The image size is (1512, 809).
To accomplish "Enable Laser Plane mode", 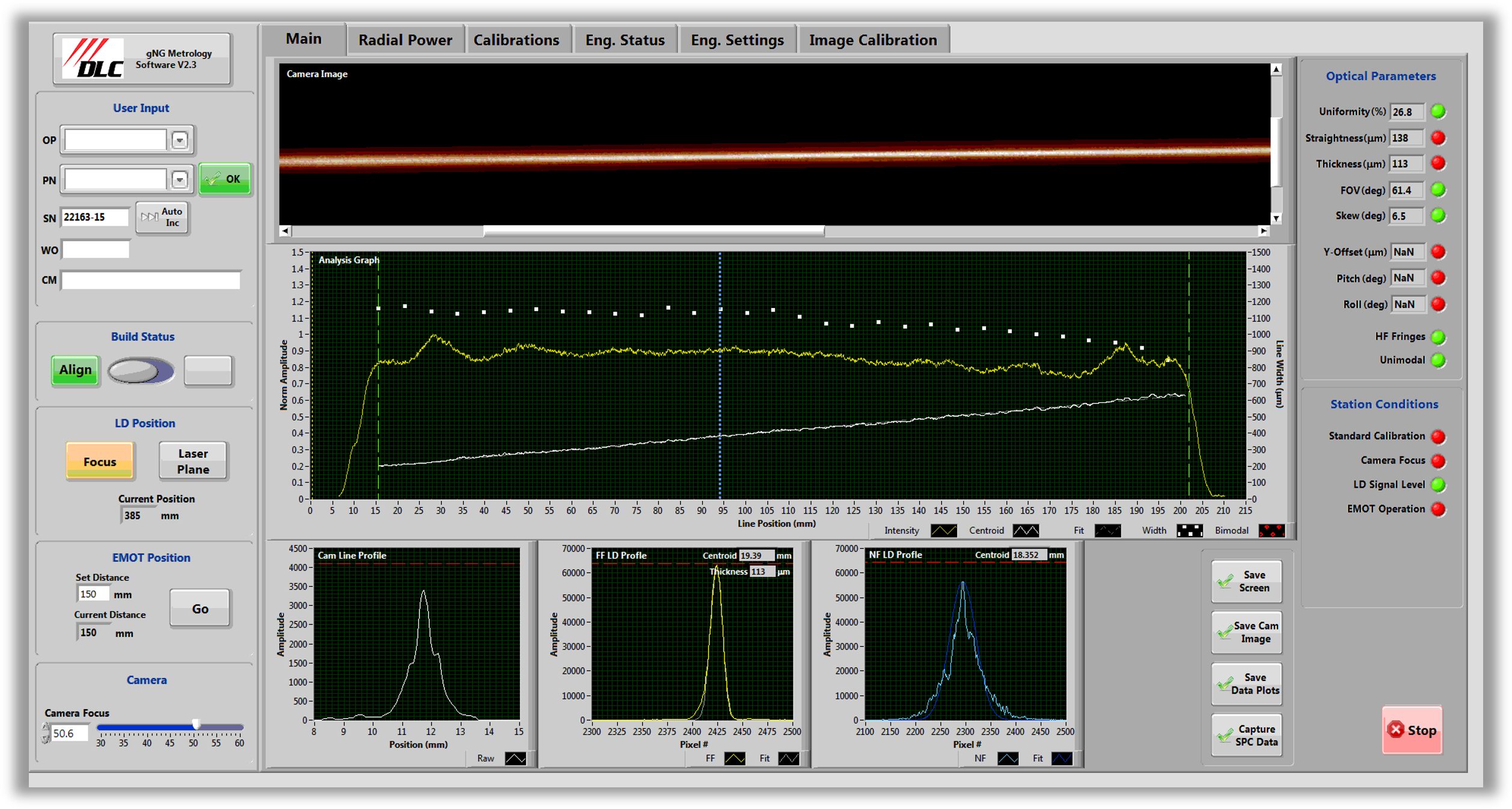I will [193, 461].
